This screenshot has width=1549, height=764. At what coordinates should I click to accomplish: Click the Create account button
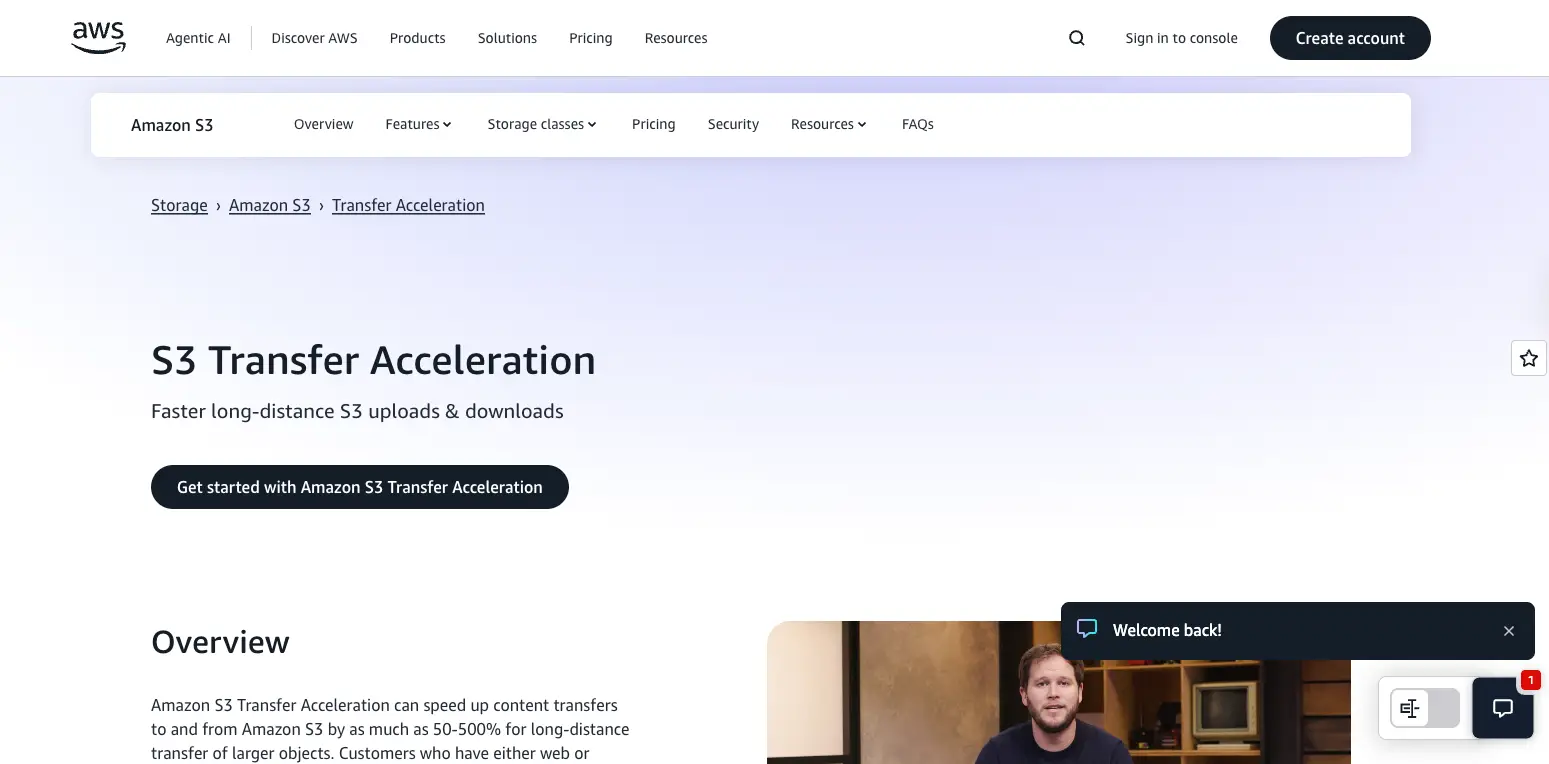(1350, 38)
